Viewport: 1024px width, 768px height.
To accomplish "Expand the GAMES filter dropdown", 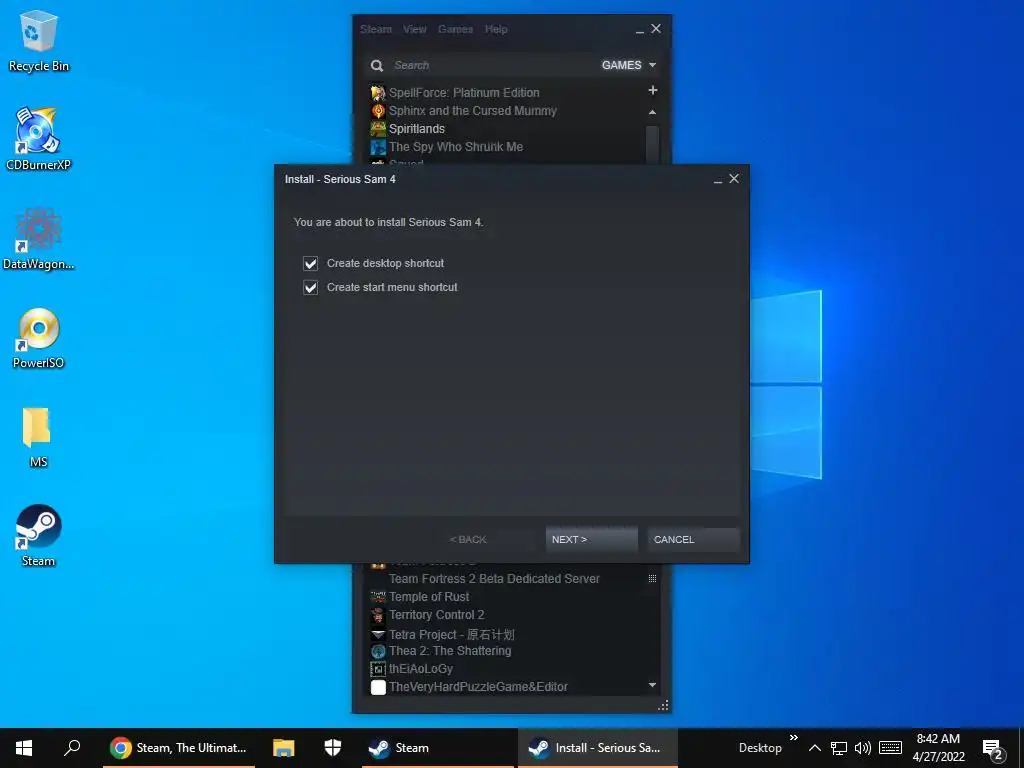I will 628,65.
